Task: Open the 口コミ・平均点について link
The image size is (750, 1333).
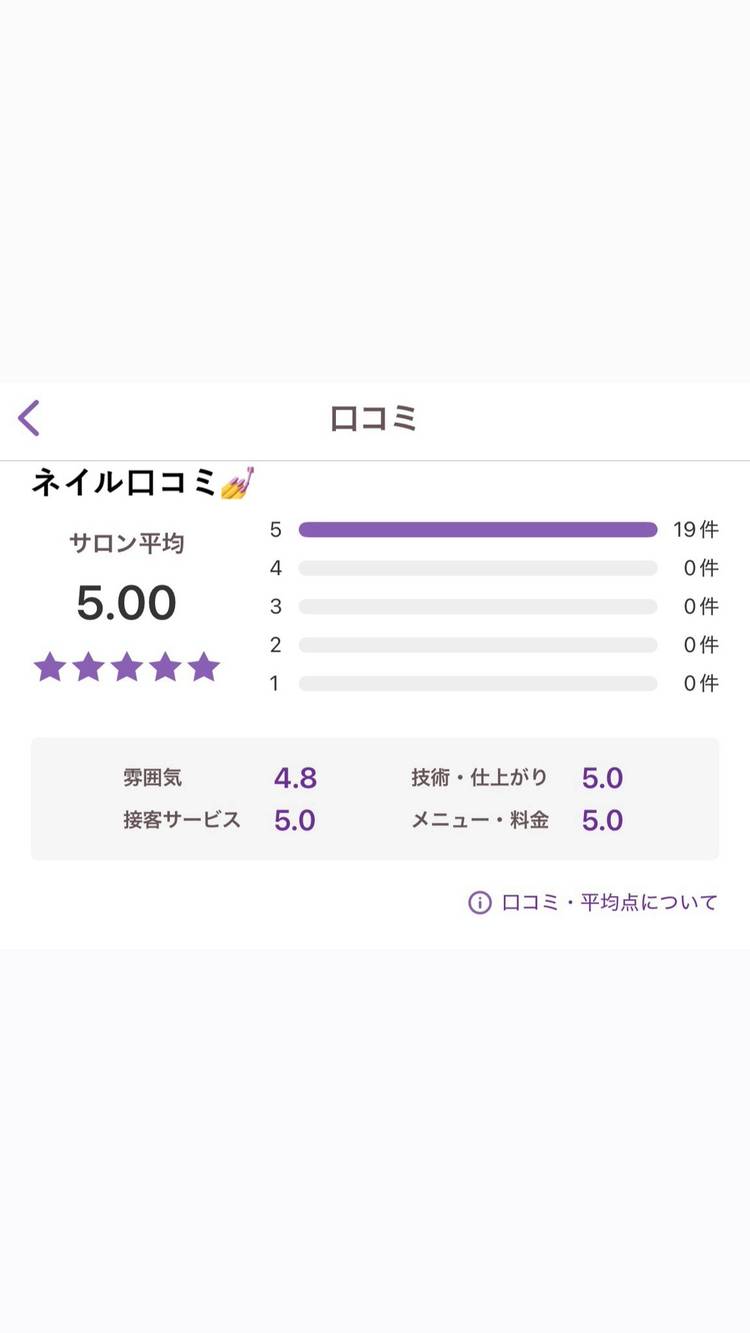Action: (x=609, y=902)
